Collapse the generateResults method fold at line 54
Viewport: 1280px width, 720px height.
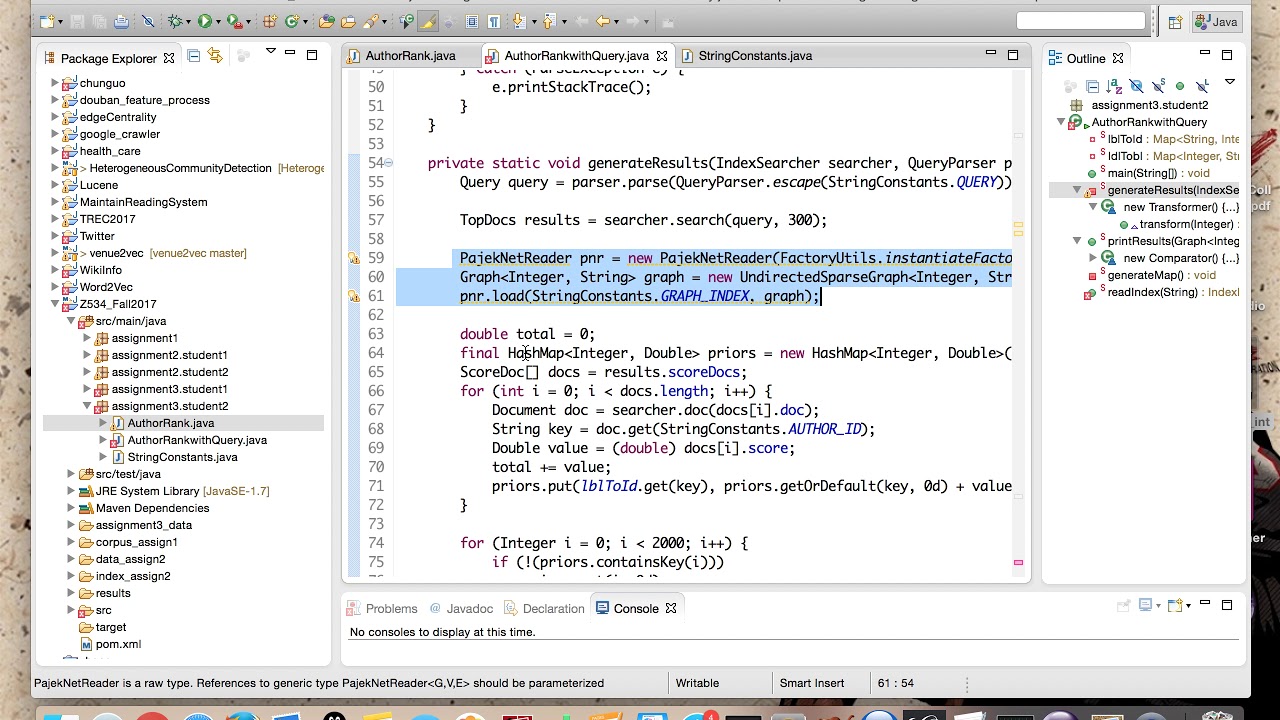coord(388,163)
